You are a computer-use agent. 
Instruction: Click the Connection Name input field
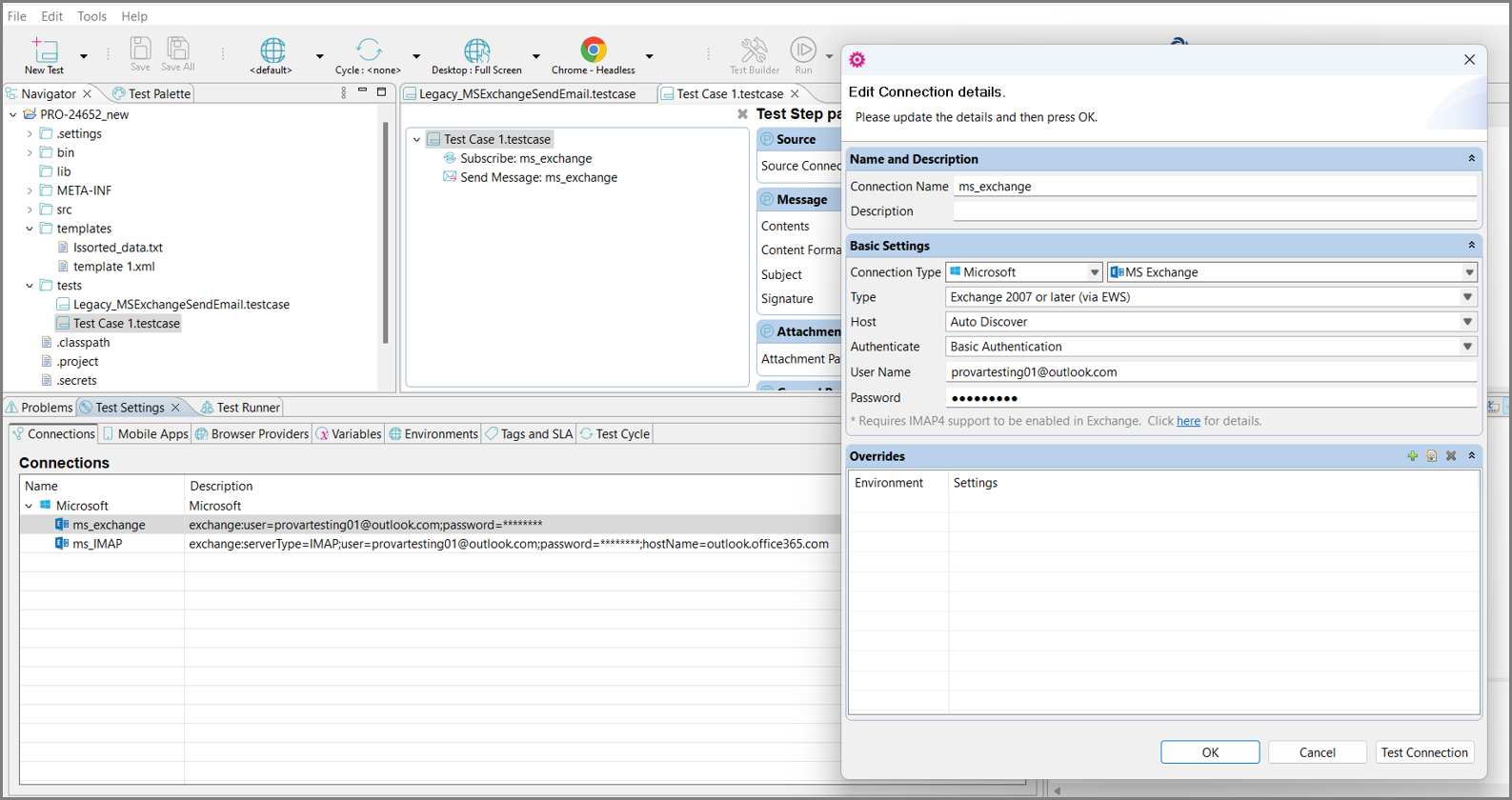[1215, 187]
